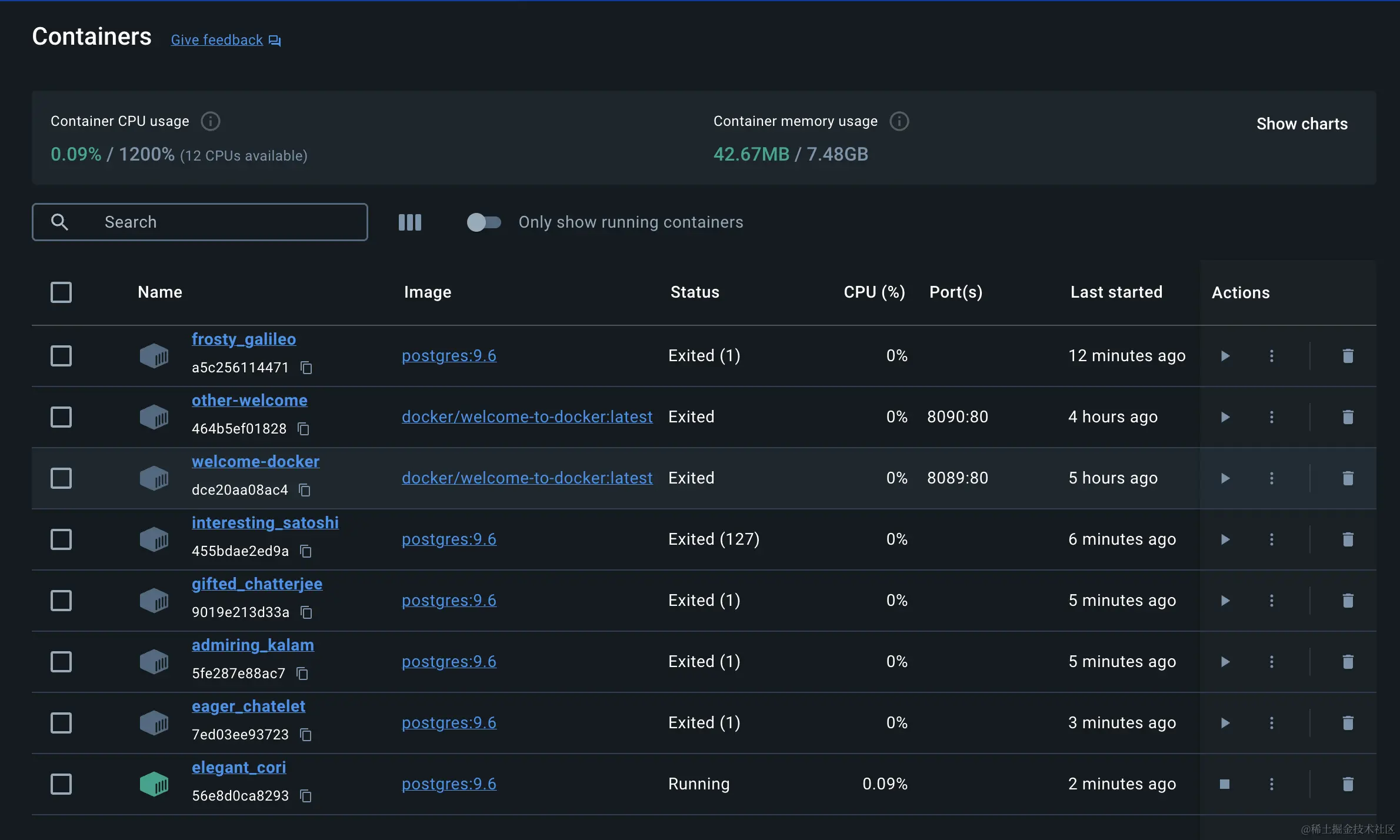The width and height of the screenshot is (1400, 840).
Task: Copy container ID a5c256114471
Action: pos(306,368)
